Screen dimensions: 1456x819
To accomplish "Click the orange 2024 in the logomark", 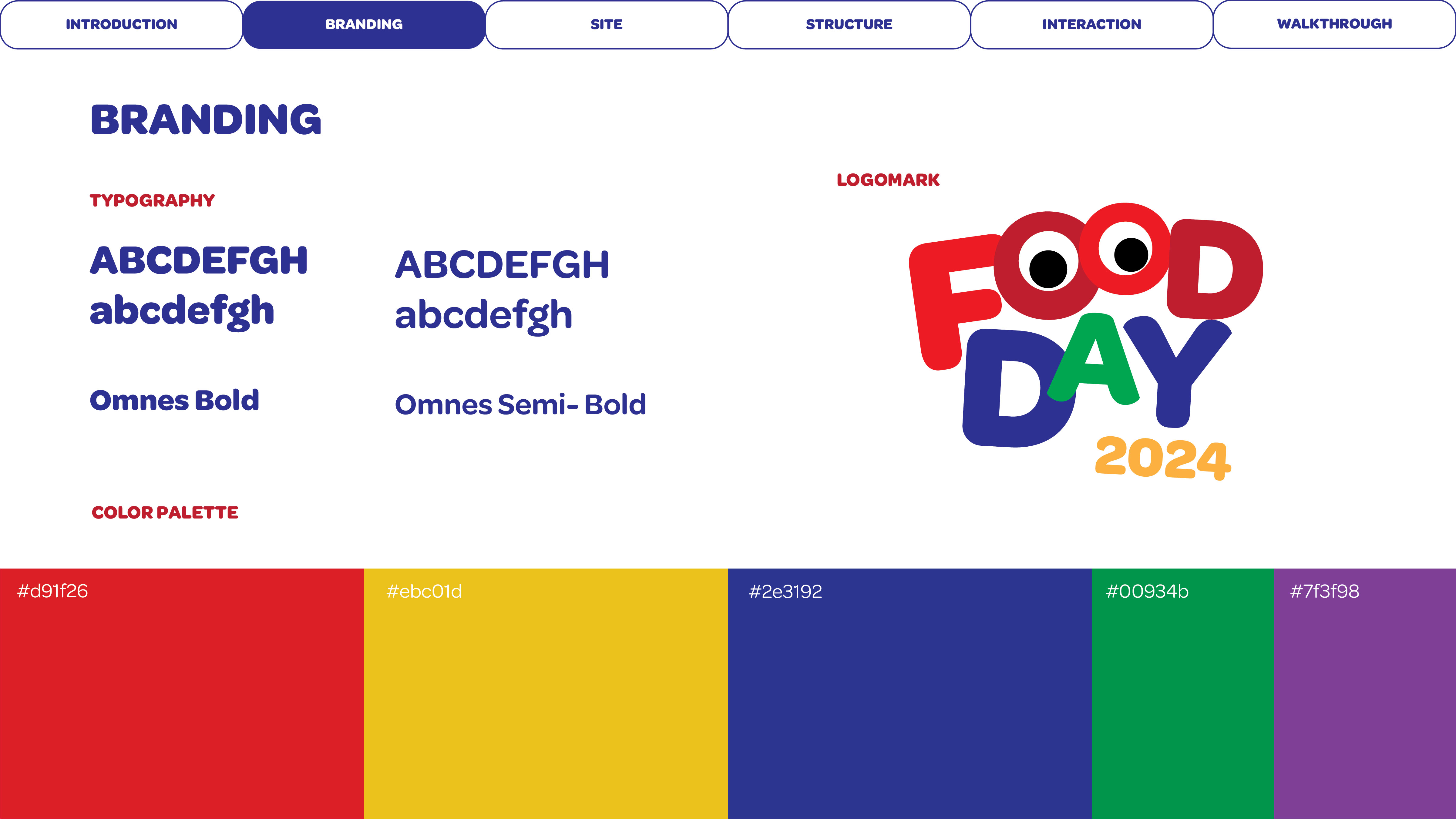I will (x=1163, y=458).
